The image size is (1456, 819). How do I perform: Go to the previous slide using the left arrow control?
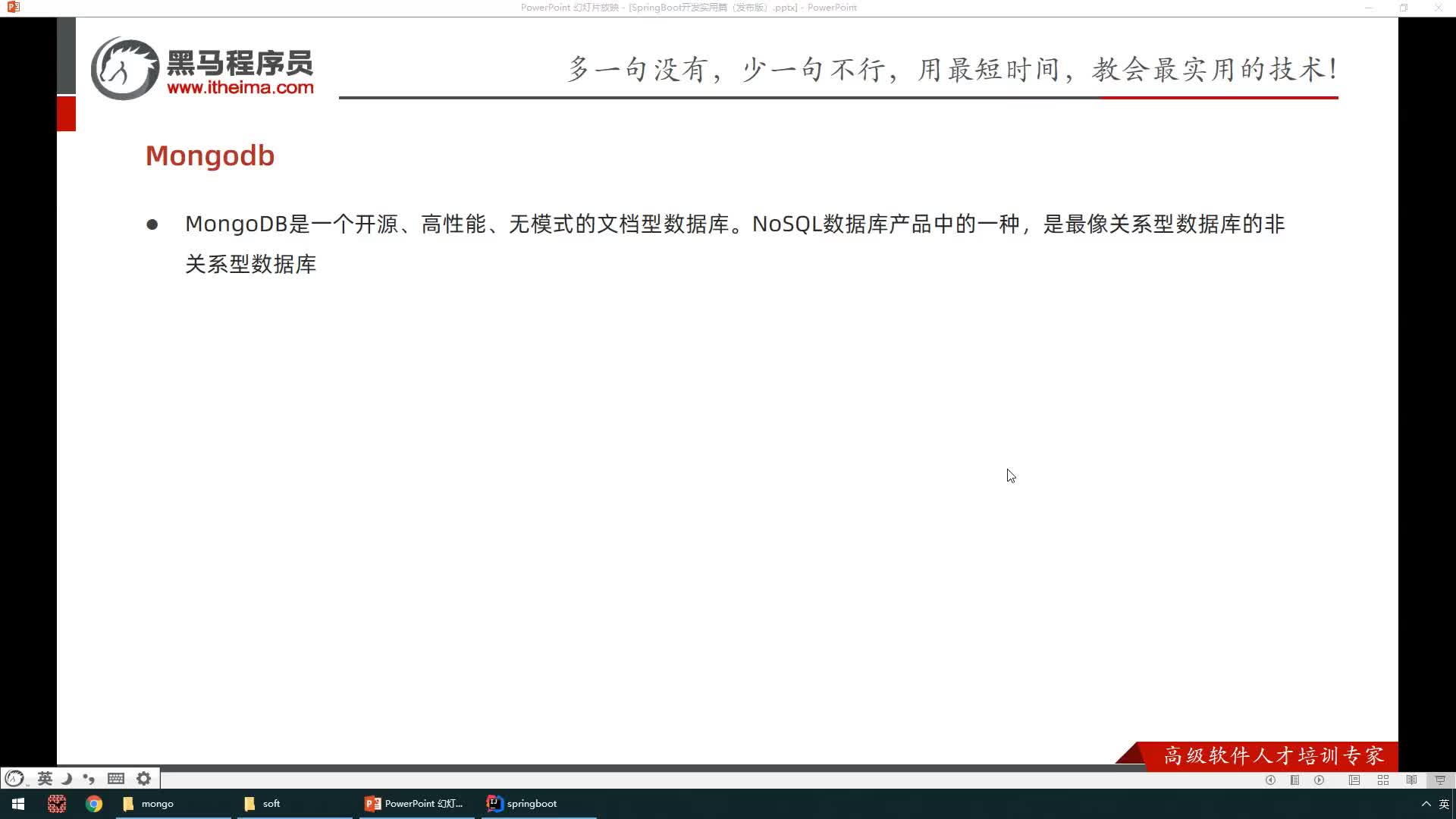1270,780
